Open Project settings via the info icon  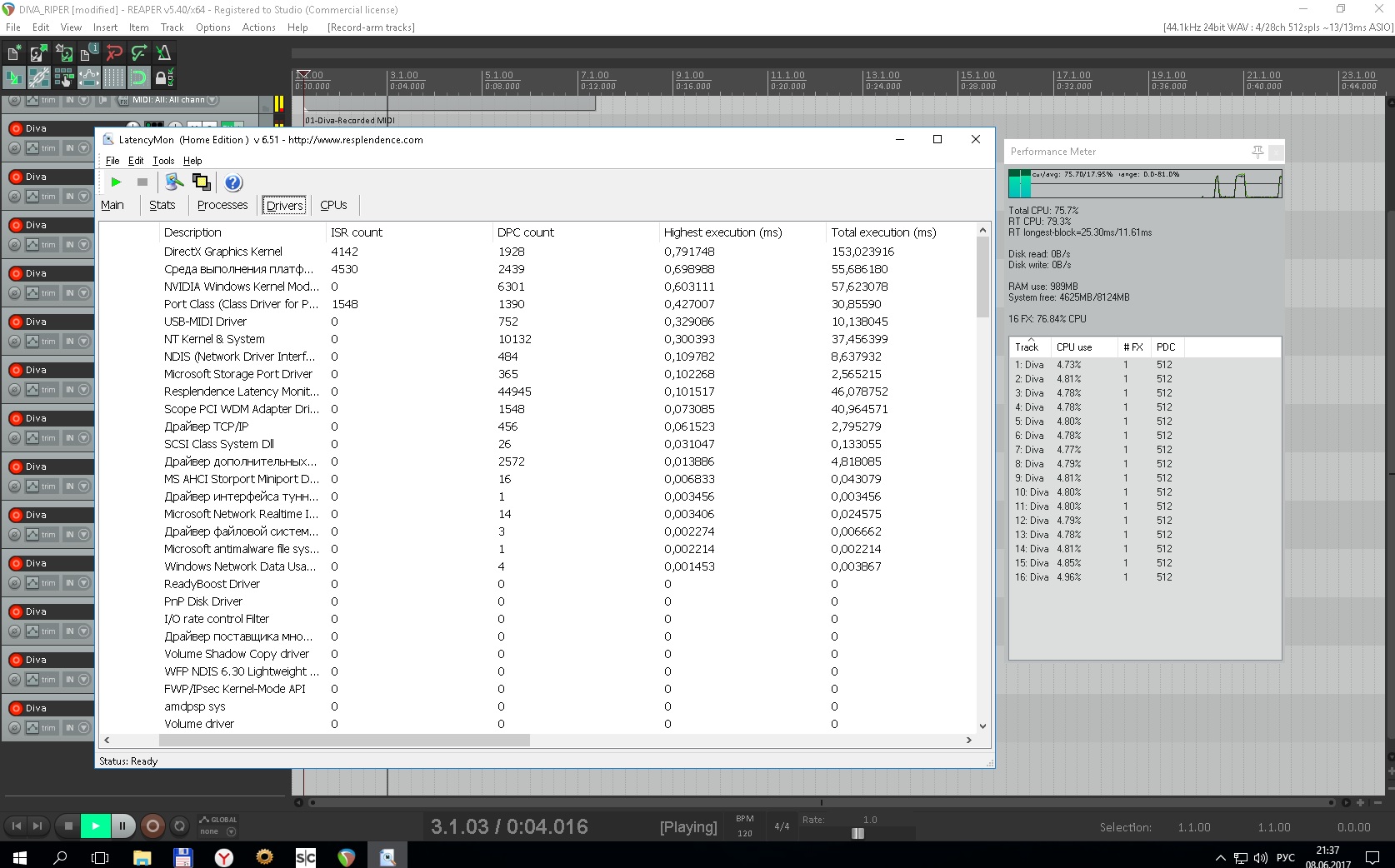(89, 53)
